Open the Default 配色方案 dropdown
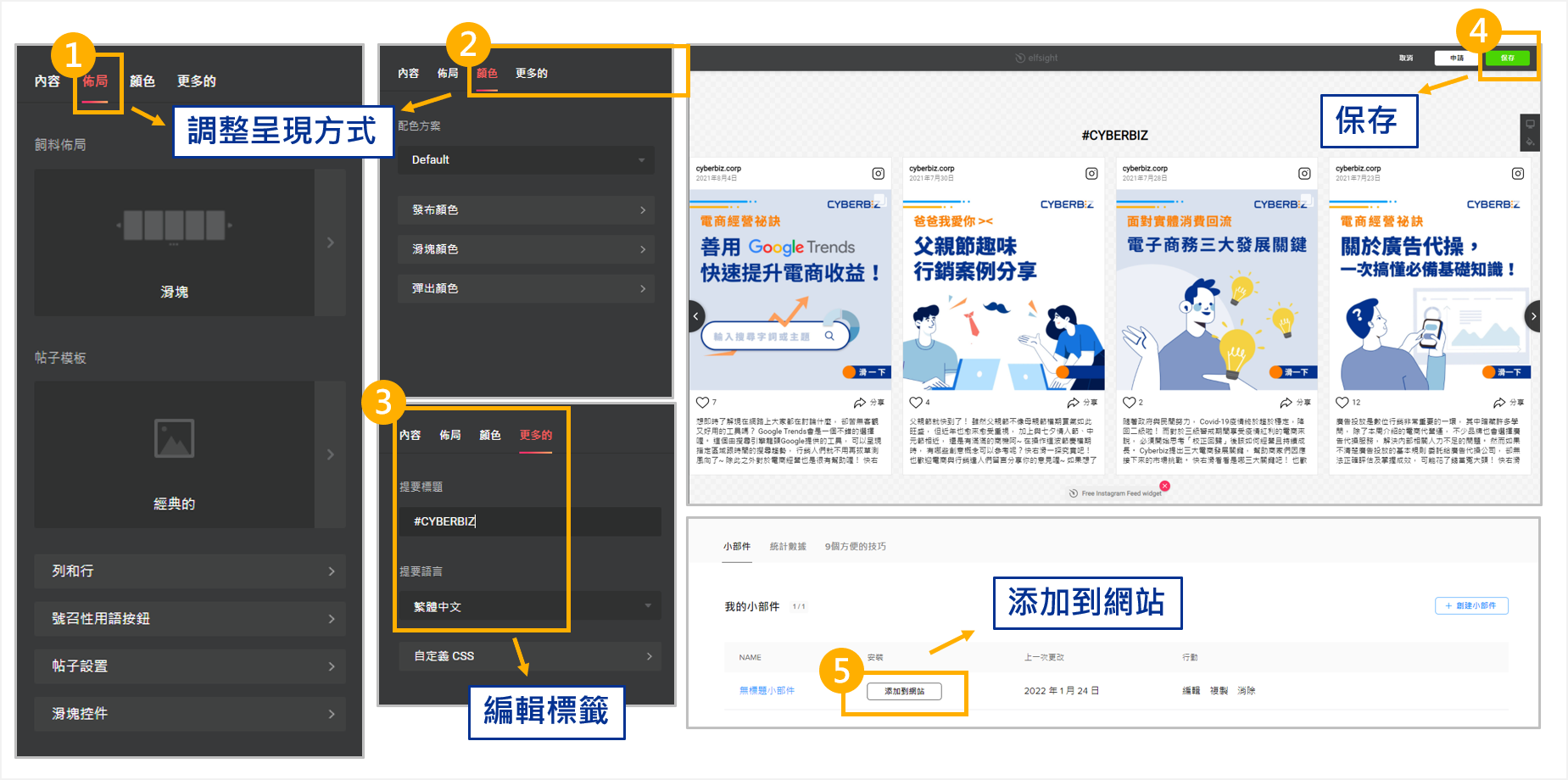 pyautogui.click(x=525, y=159)
